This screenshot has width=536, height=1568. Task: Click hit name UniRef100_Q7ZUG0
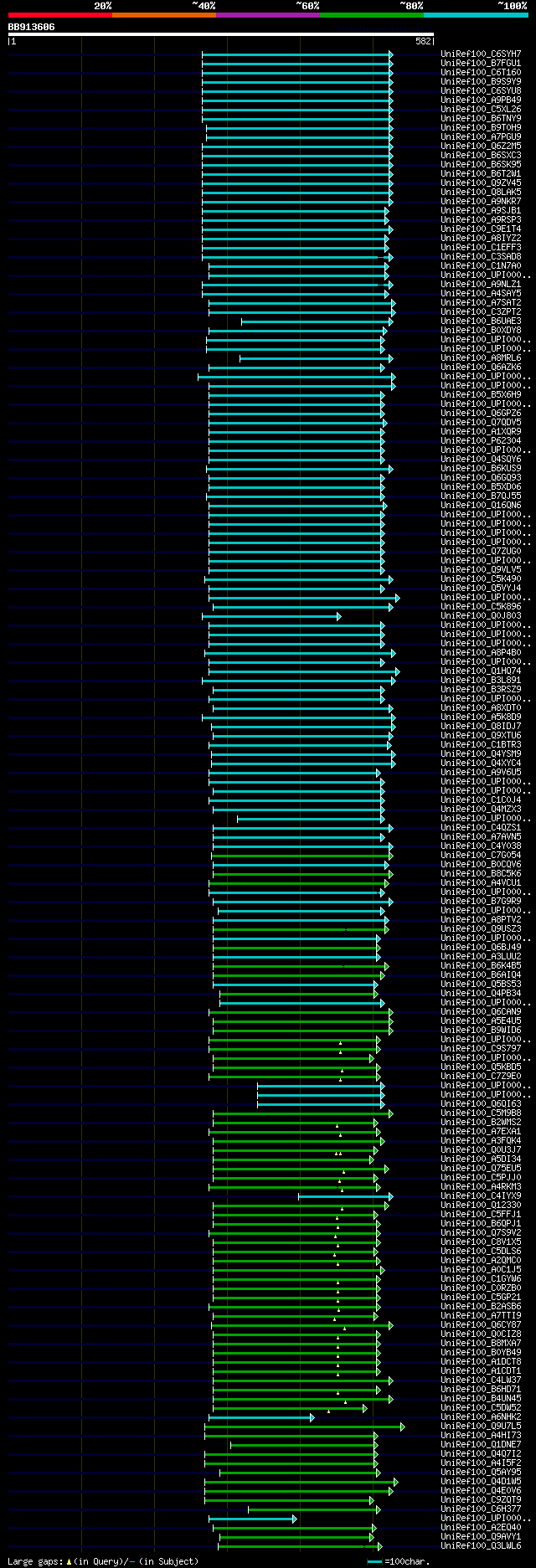click(x=481, y=552)
